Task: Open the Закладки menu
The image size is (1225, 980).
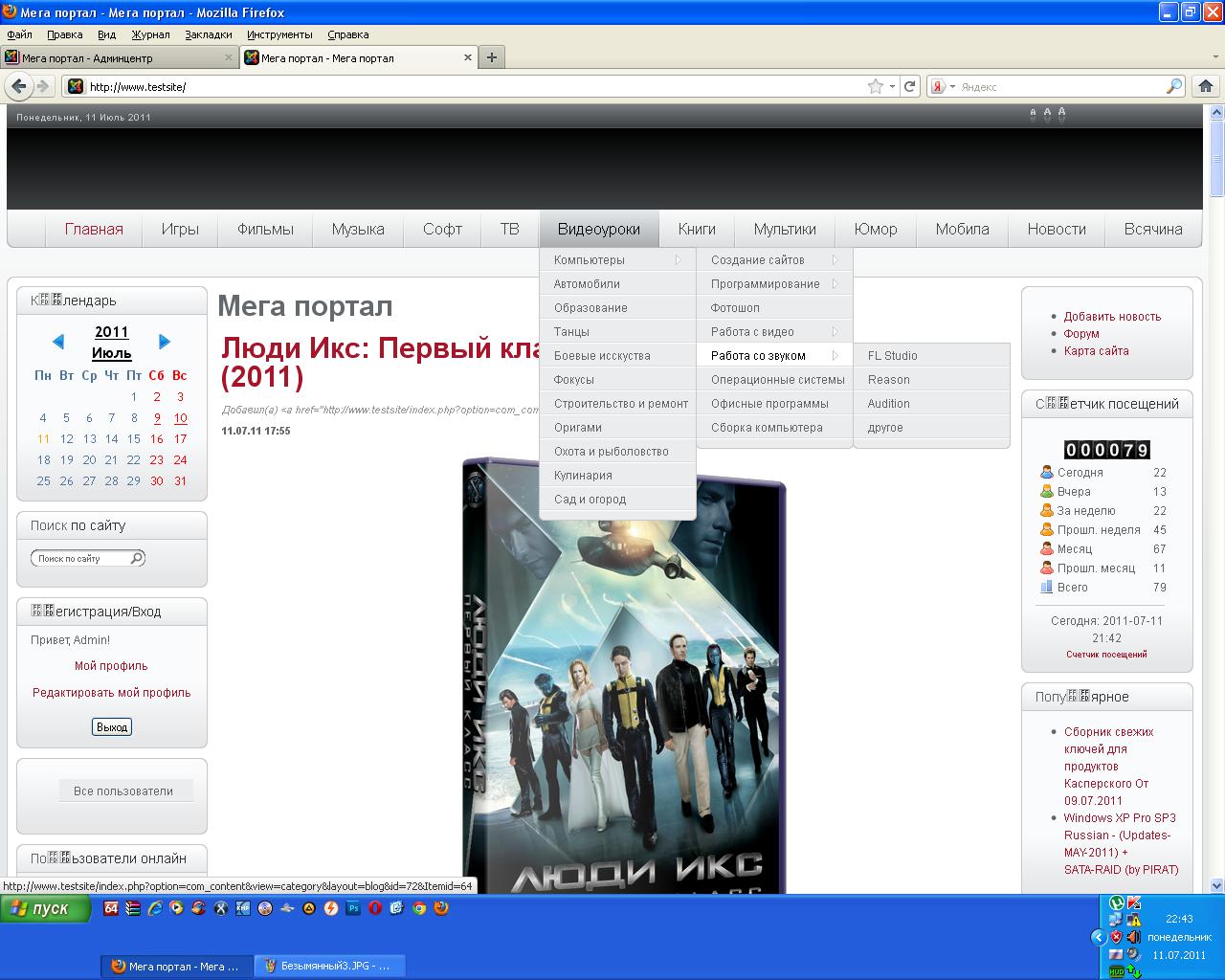Action: (x=209, y=34)
